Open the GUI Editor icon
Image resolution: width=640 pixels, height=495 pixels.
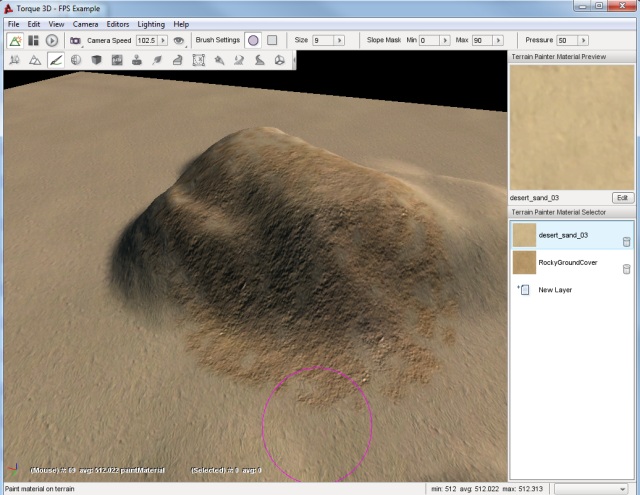(34, 41)
